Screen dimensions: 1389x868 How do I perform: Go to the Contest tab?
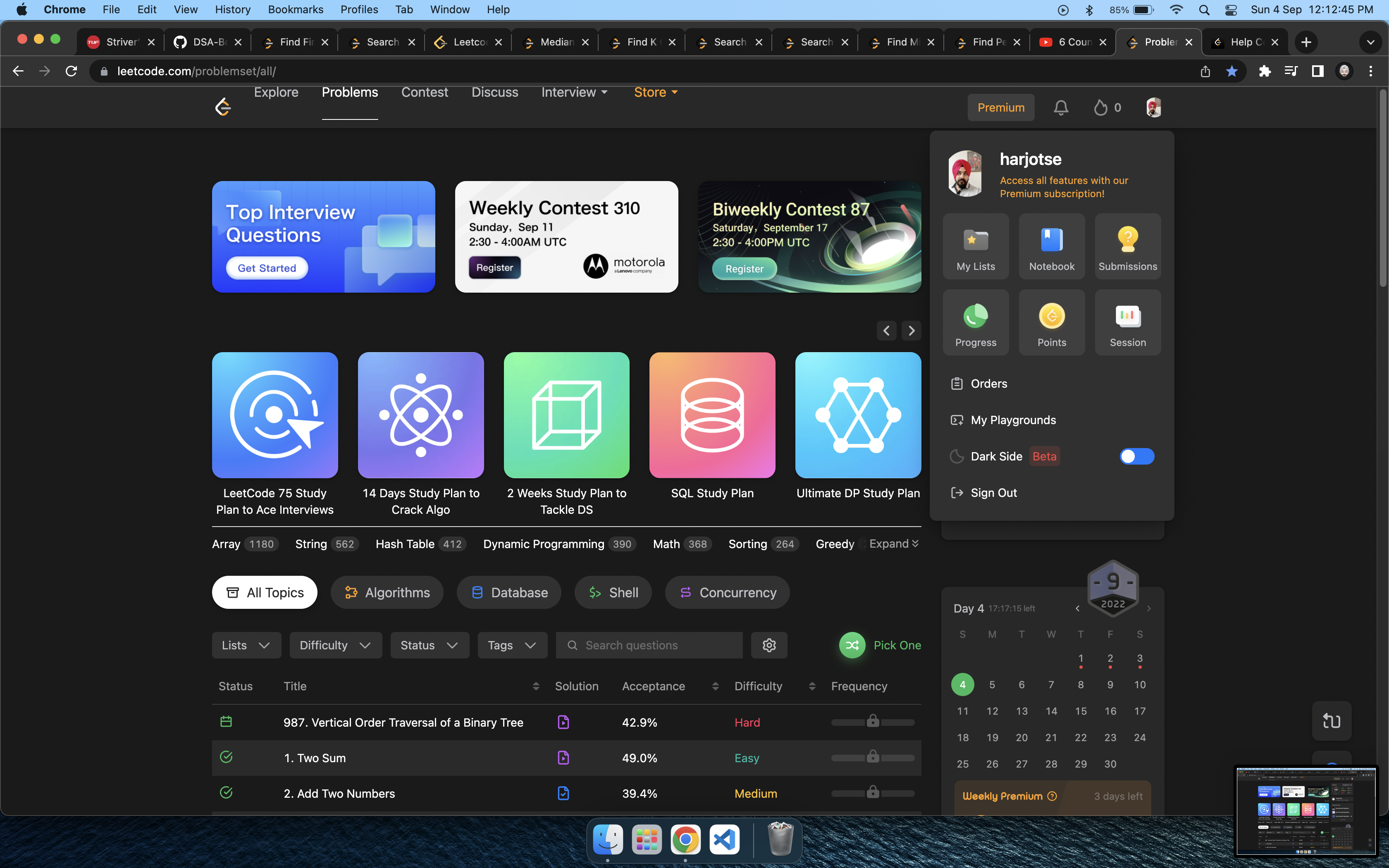425,93
